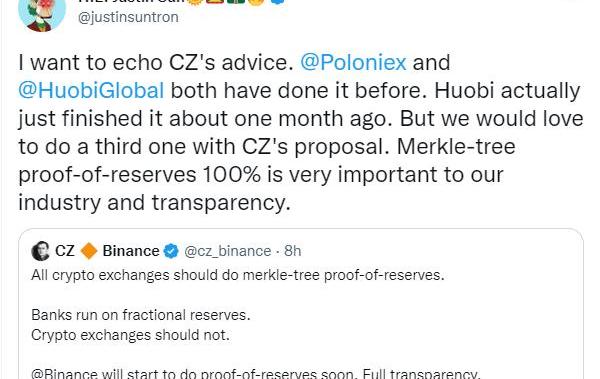Click the blue verified badge after Binance
Screen dimensions: 600x379
pos(171,252)
